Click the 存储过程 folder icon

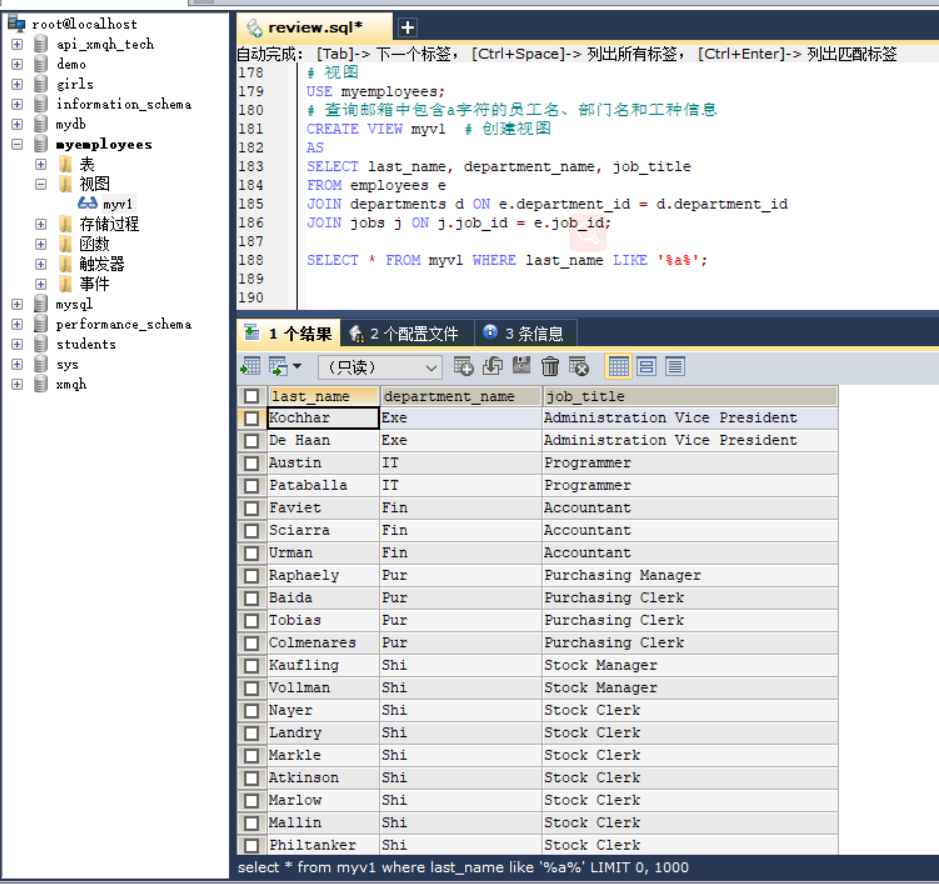point(66,224)
